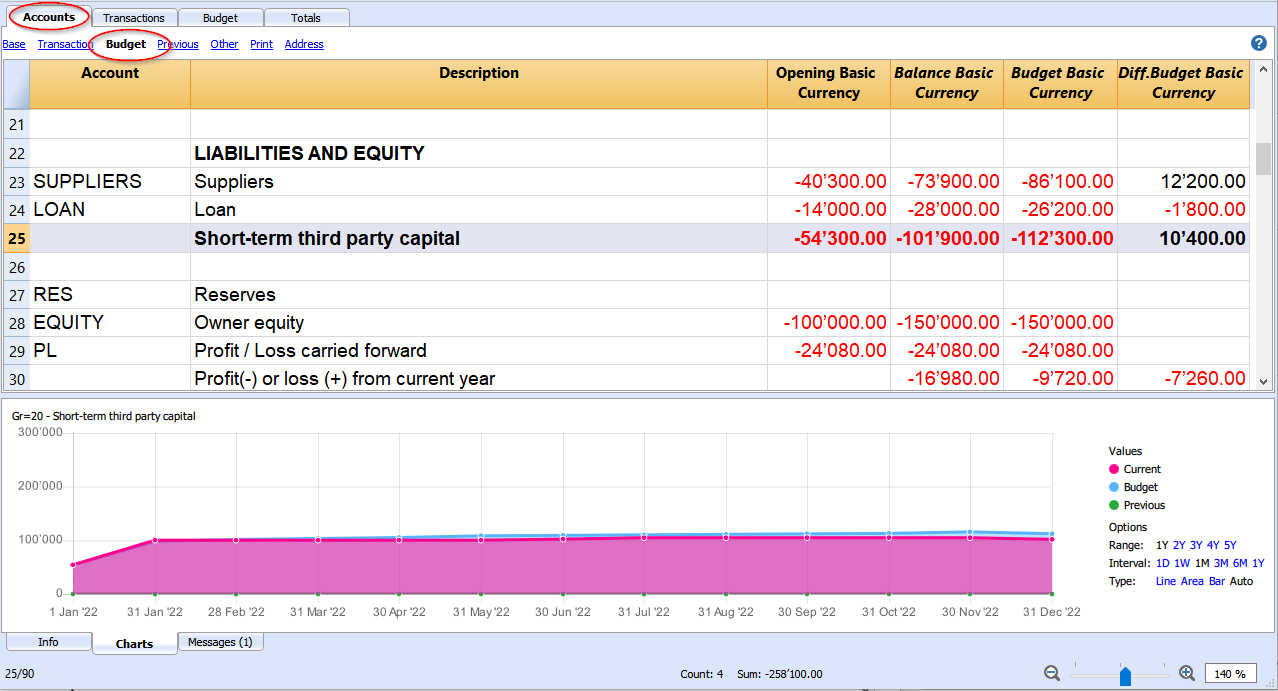Click the -7'260.00 difference cell
1278x691 pixels.
pos(1184,379)
